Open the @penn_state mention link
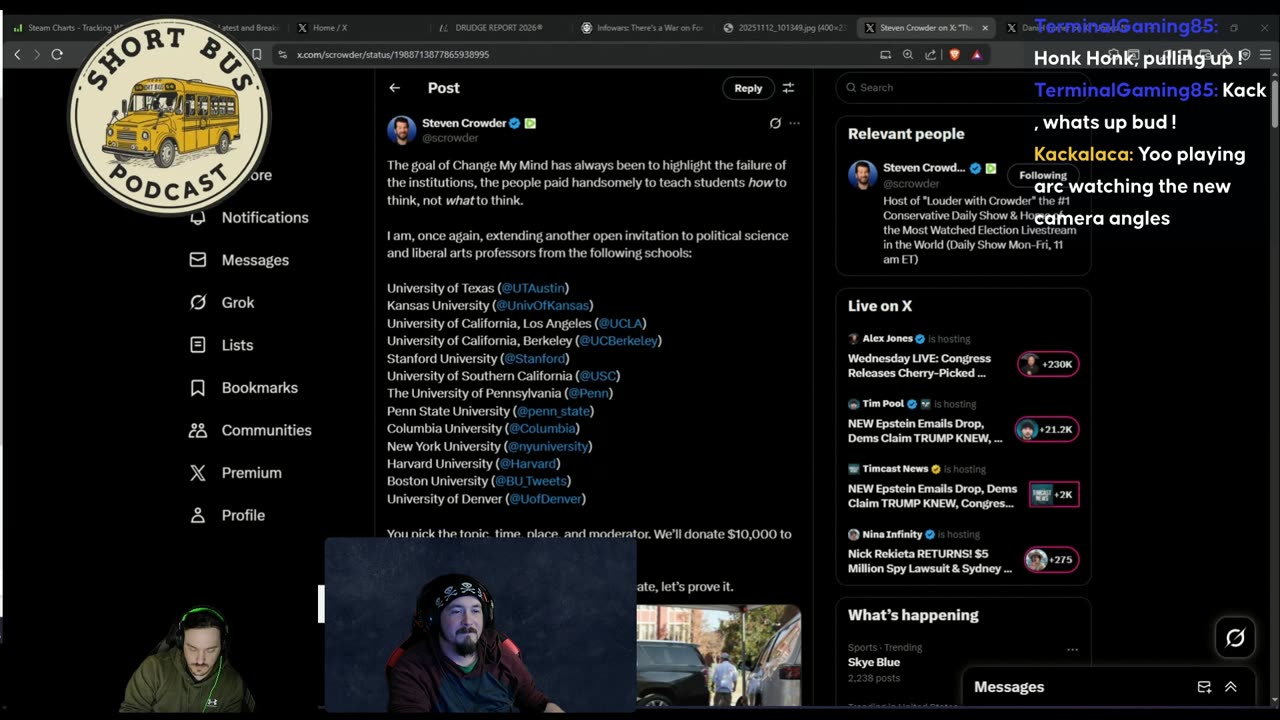1280x720 pixels. pos(553,411)
